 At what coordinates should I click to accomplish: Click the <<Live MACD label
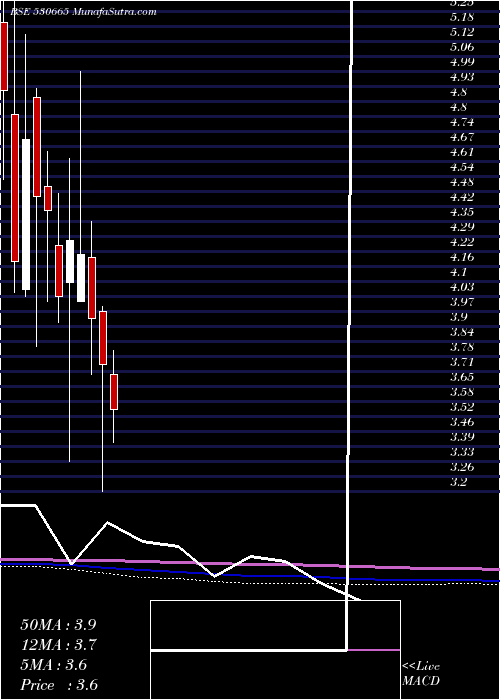coord(421,674)
